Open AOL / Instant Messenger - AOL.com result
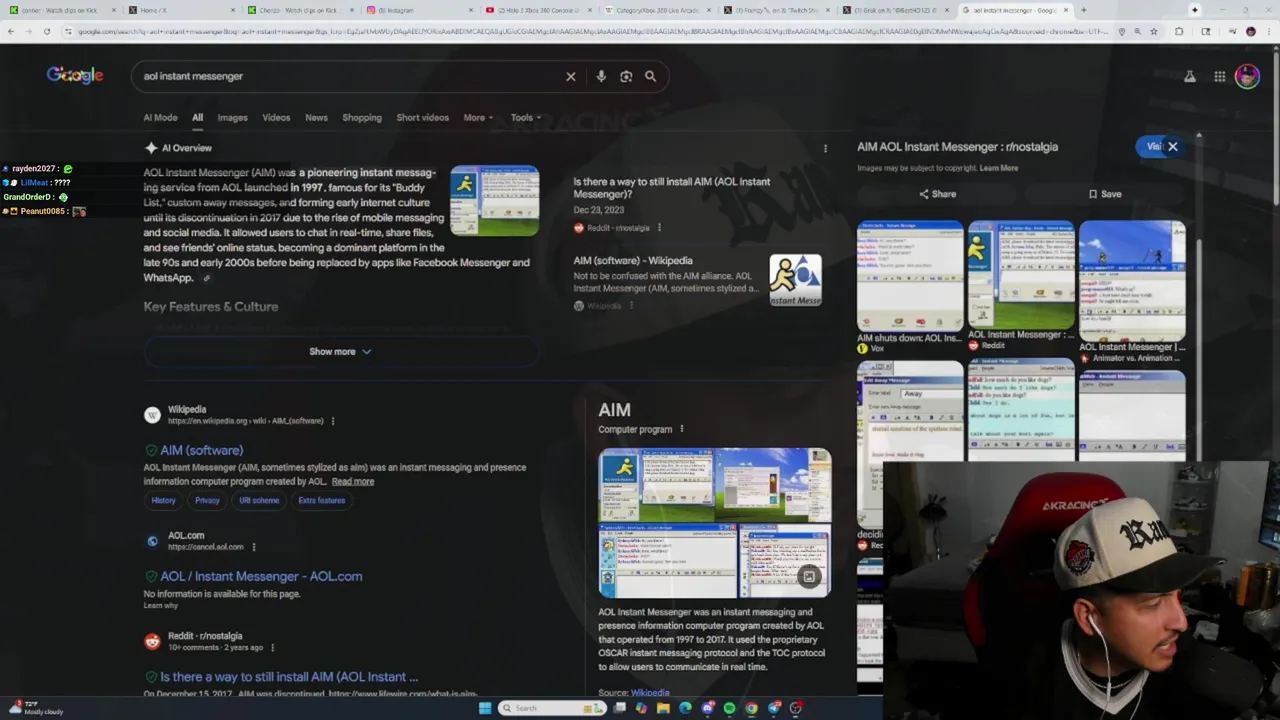Screen dimensions: 1280x720 pyautogui.click(x=261, y=577)
